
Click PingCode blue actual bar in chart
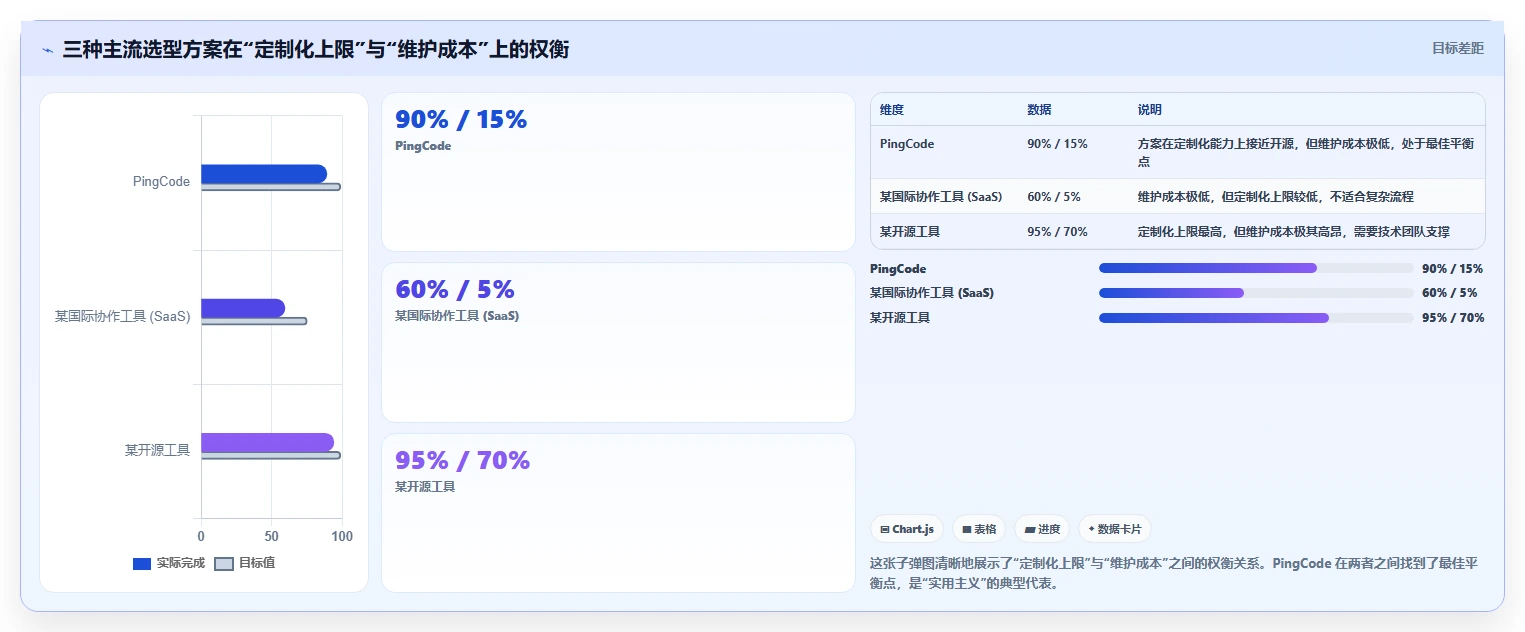(264, 174)
